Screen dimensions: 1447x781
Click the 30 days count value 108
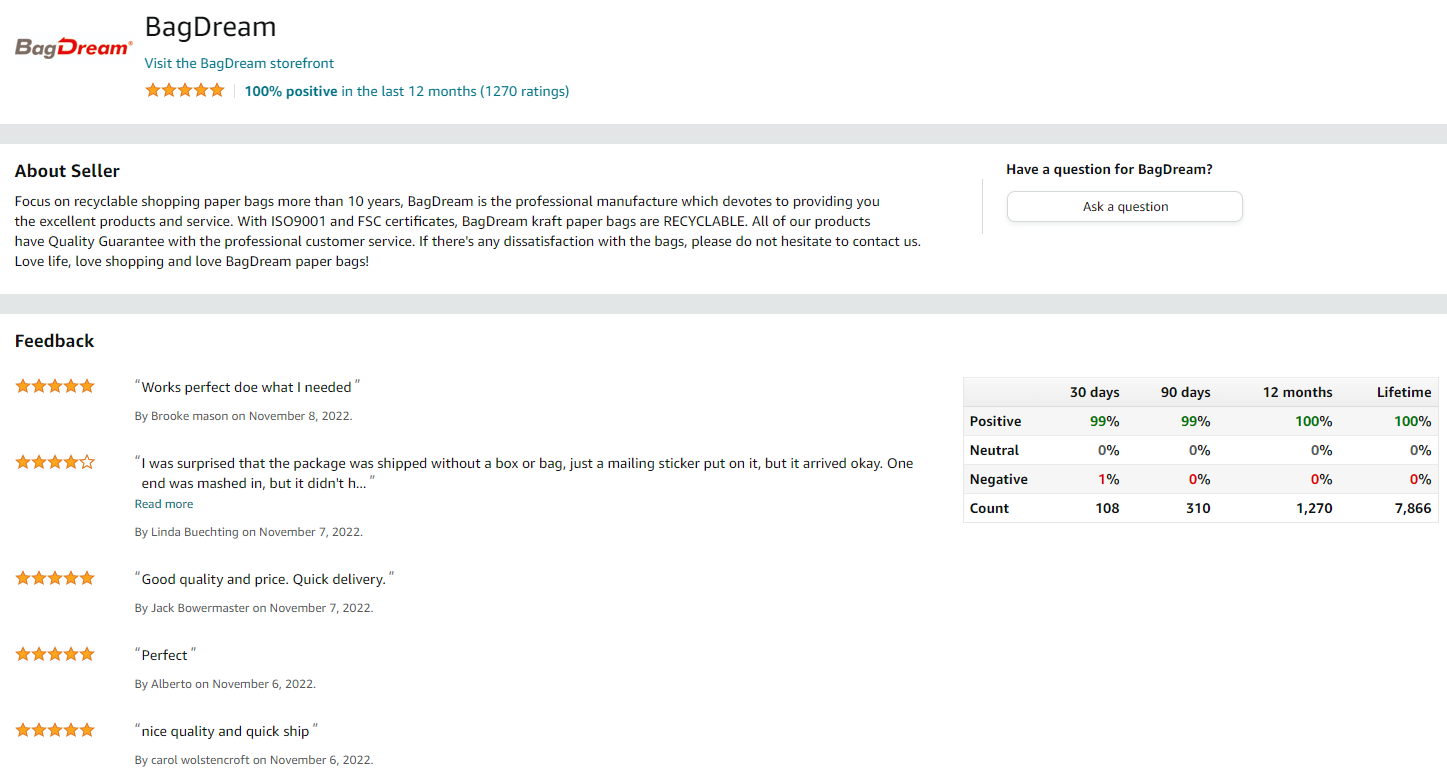pos(1106,508)
